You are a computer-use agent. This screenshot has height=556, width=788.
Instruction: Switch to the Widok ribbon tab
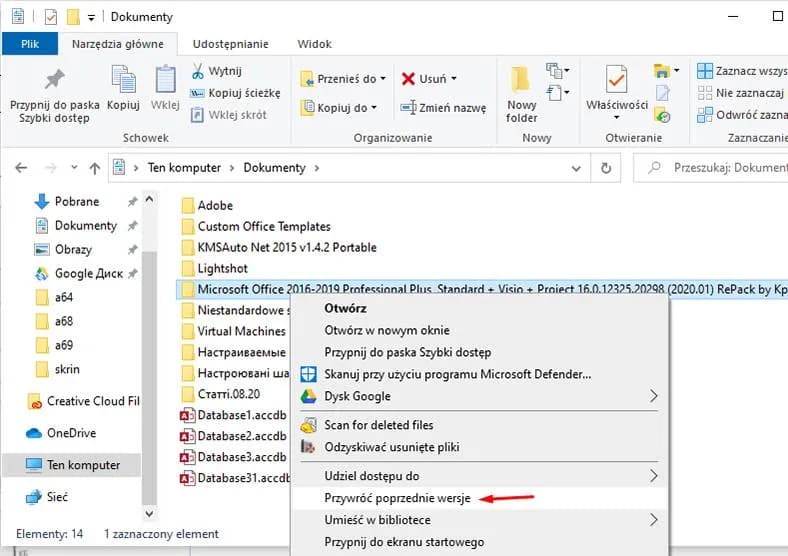click(x=315, y=44)
